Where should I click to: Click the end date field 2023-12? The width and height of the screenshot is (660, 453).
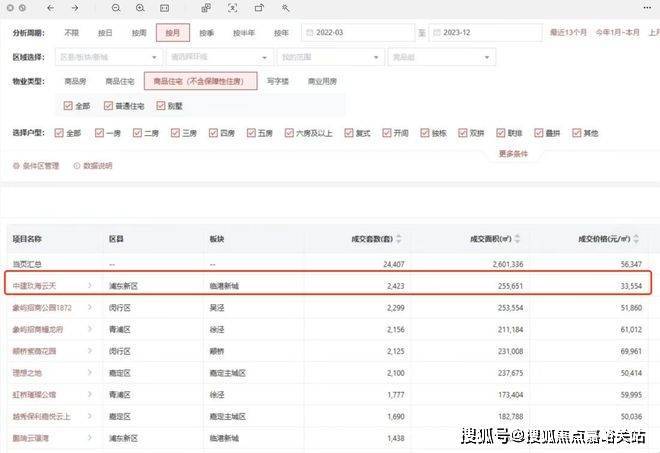[485, 33]
